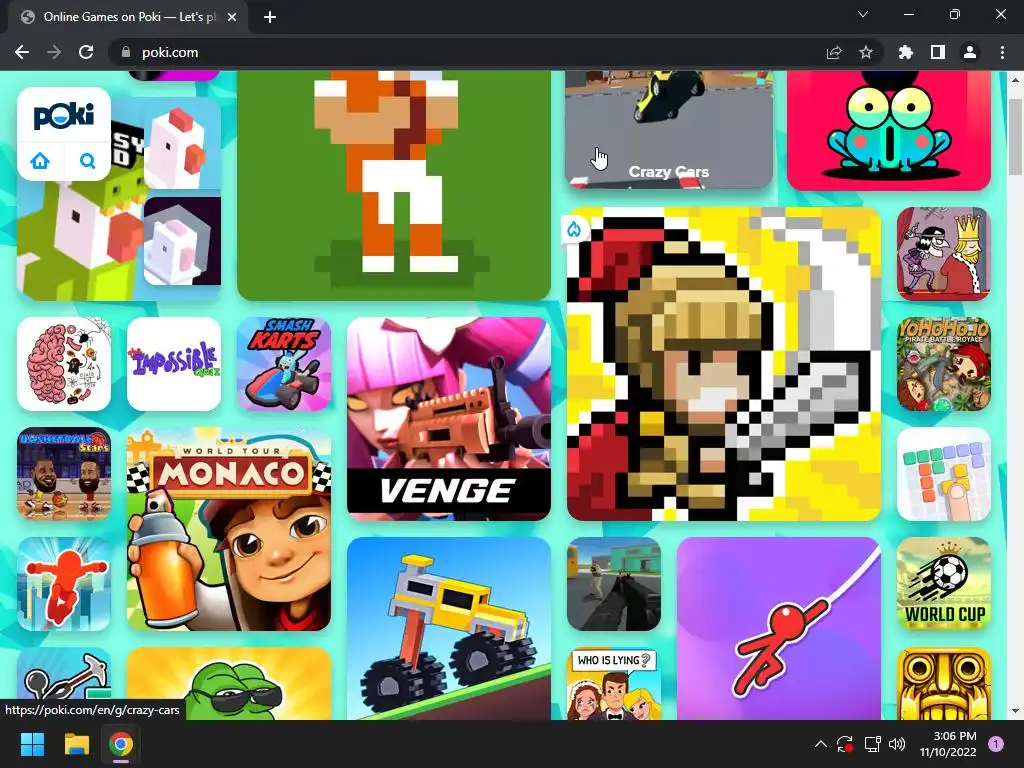This screenshot has height=768, width=1024.
Task: Open the Chrome profile avatar icon
Action: pyautogui.click(x=970, y=52)
